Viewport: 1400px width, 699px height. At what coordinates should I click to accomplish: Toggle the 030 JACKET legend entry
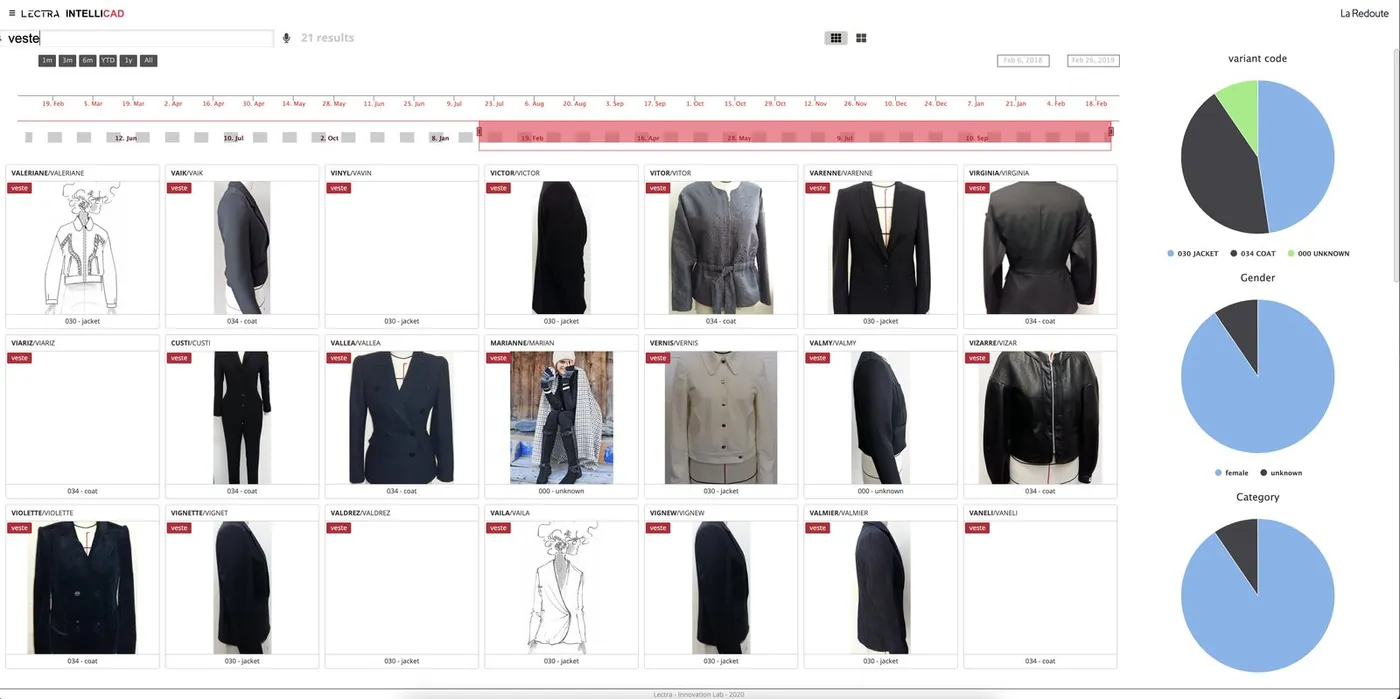click(1193, 253)
